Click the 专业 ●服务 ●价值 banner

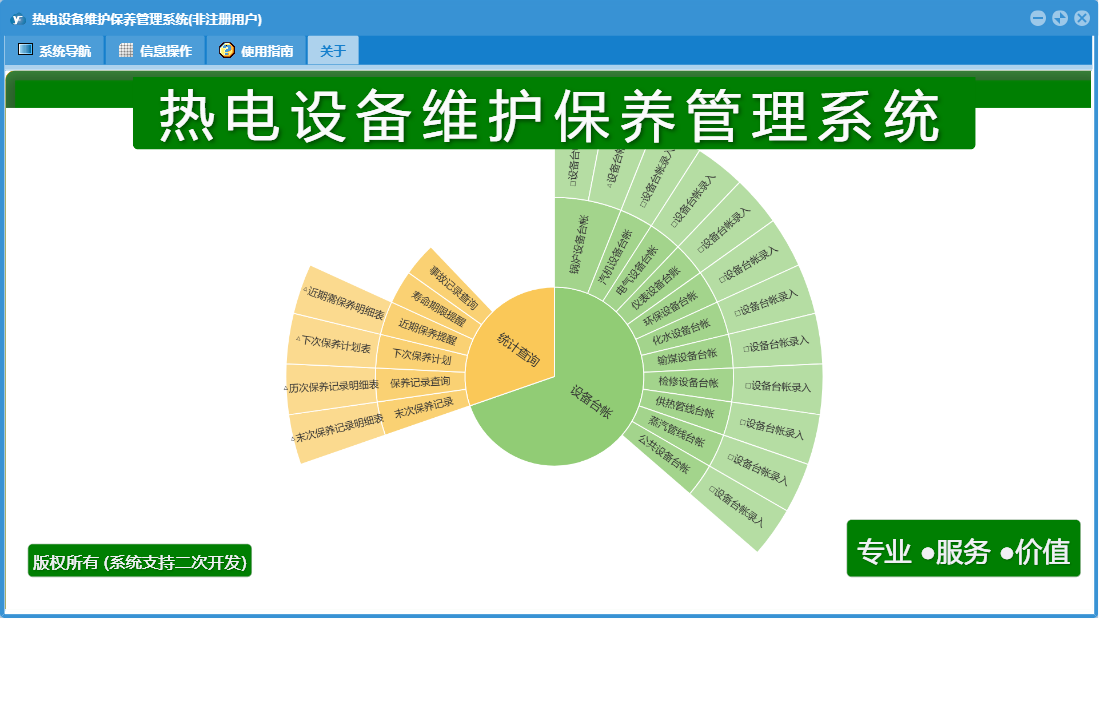click(x=963, y=549)
